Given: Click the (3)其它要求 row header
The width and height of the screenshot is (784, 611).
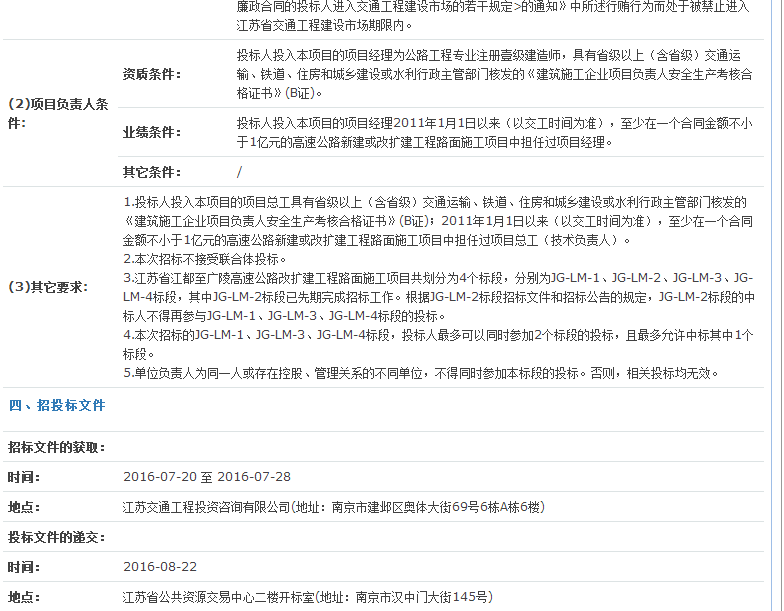Looking at the screenshot, I should point(47,287).
